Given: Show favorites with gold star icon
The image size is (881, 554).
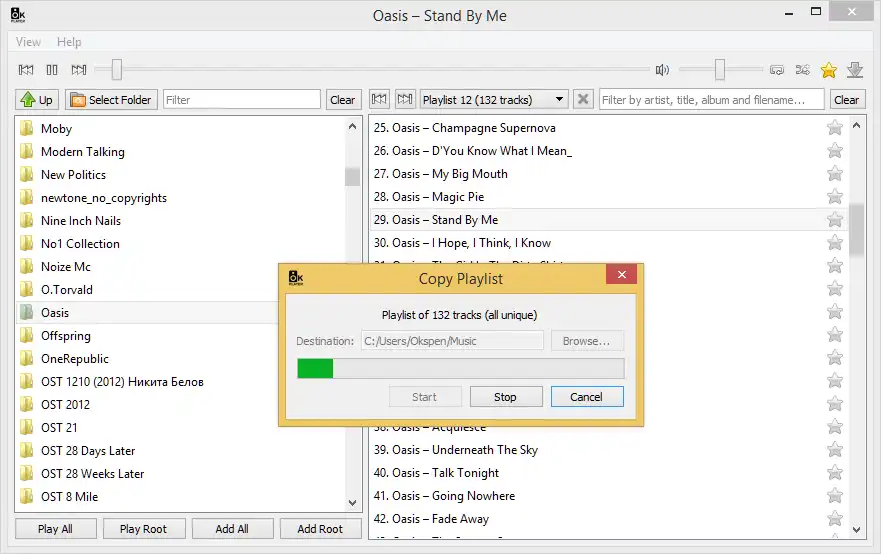Looking at the screenshot, I should click(829, 70).
